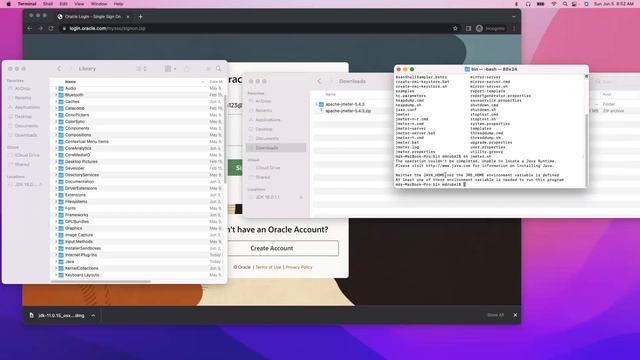
Task: Go back in the Library Finder window
Action: click(x=59, y=69)
